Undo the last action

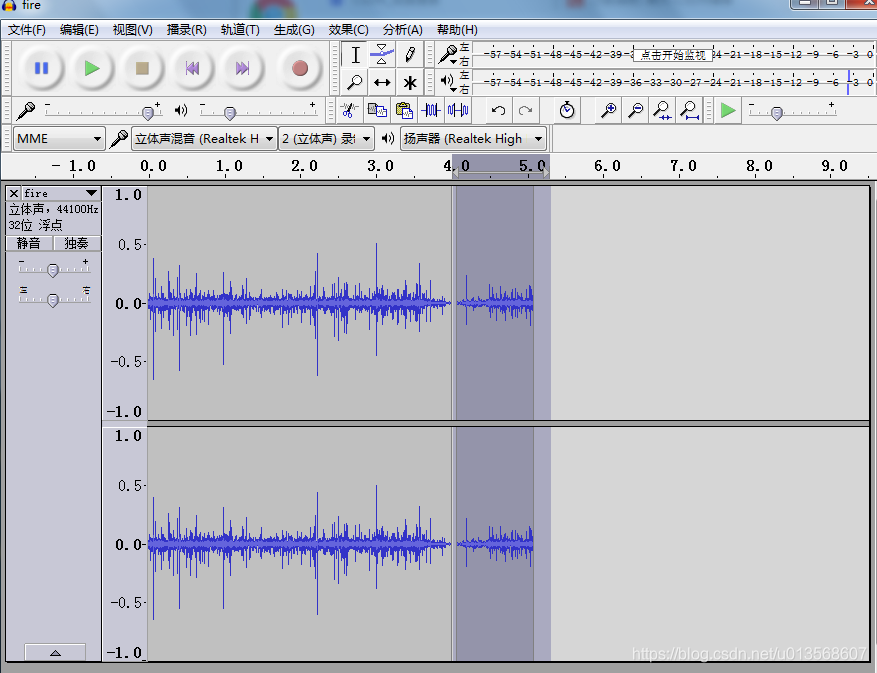[x=498, y=110]
